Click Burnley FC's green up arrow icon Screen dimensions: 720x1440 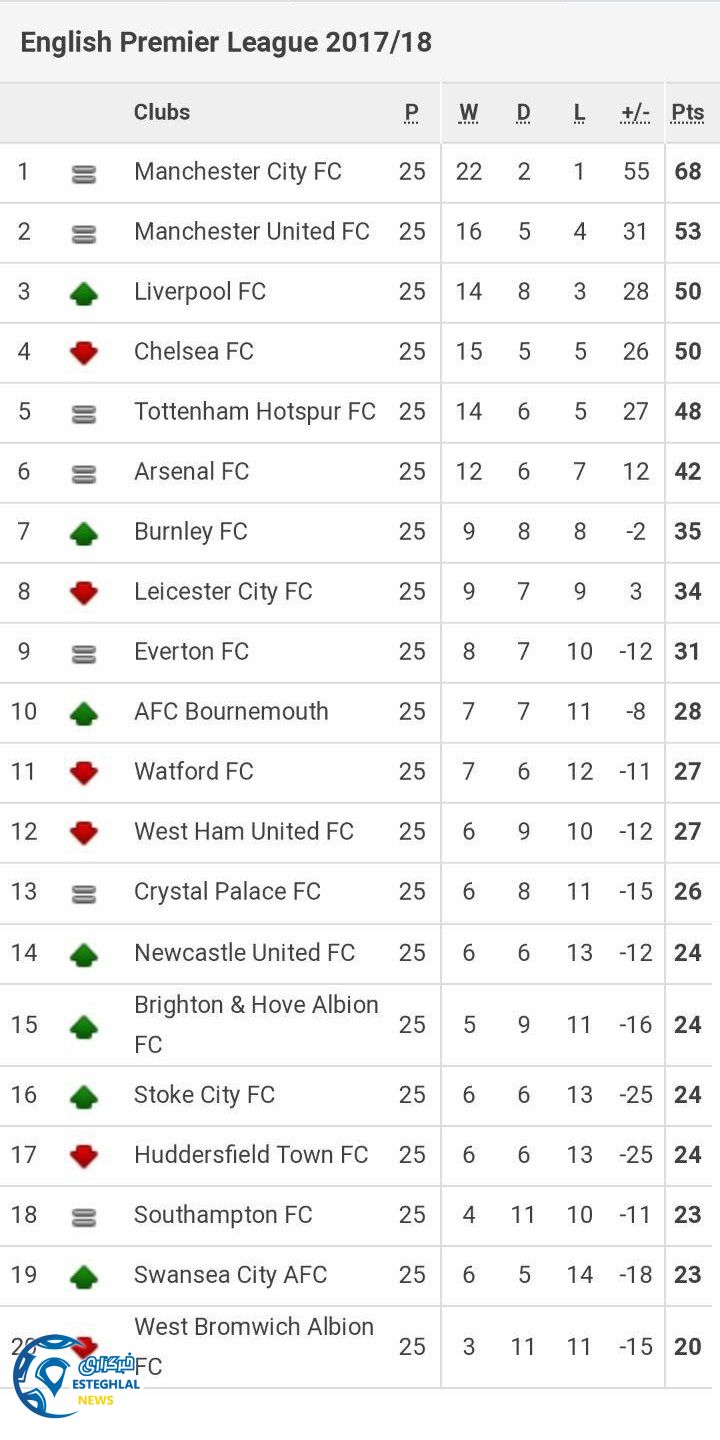84,533
